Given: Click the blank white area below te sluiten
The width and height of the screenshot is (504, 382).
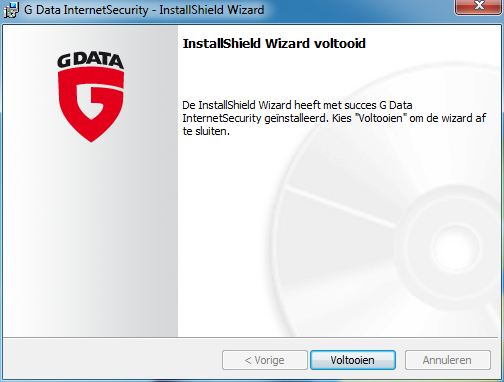Looking at the screenshot, I should (227, 233).
